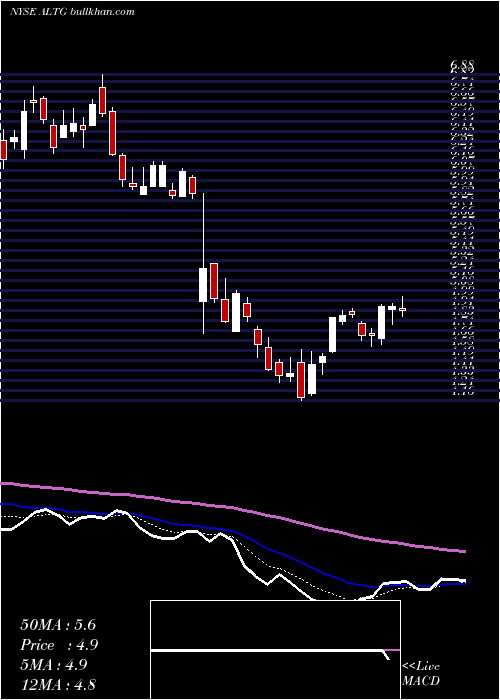Click the 6.88 top price axis value
Screen dimensions: 500x700
462,66
